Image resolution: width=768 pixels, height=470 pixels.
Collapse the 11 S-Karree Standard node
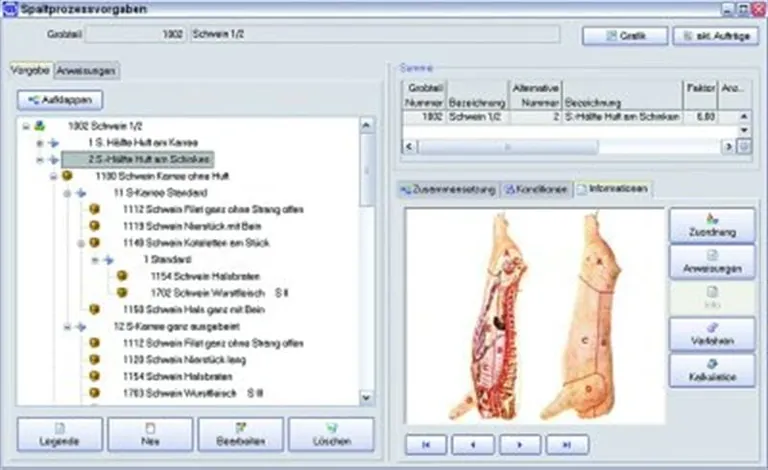coord(67,192)
